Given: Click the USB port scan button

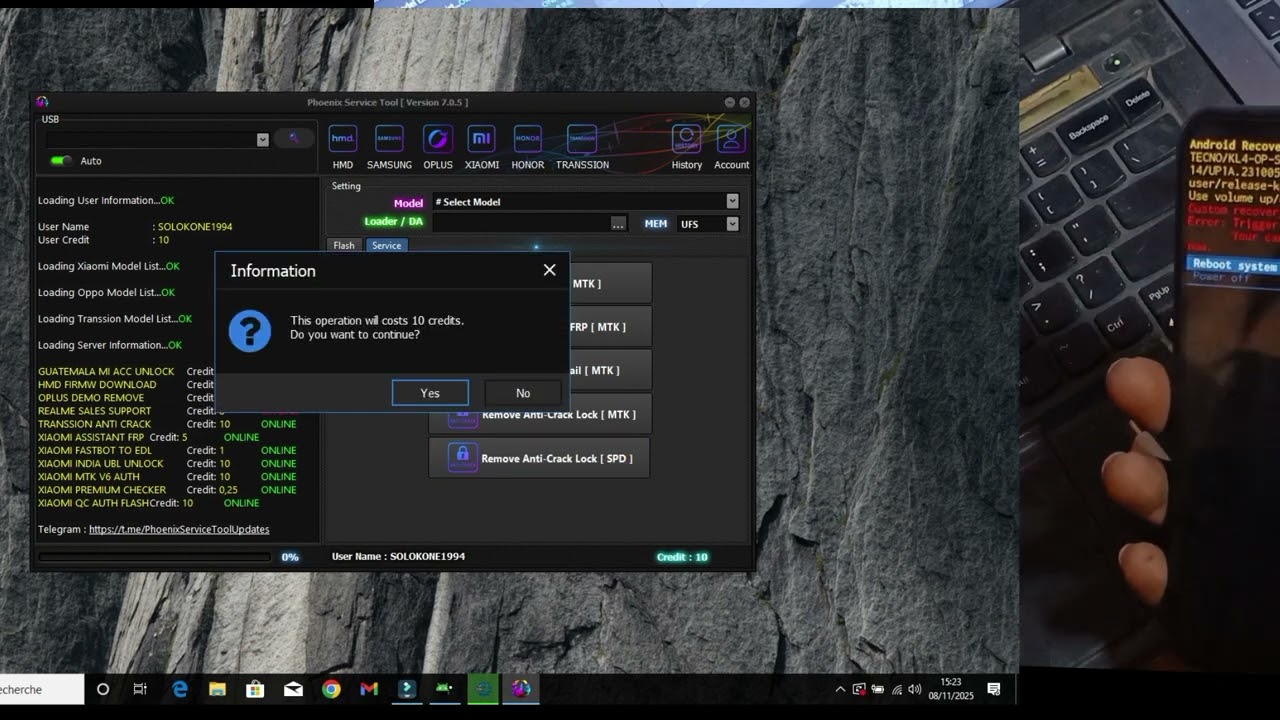Looking at the screenshot, I should pos(294,139).
